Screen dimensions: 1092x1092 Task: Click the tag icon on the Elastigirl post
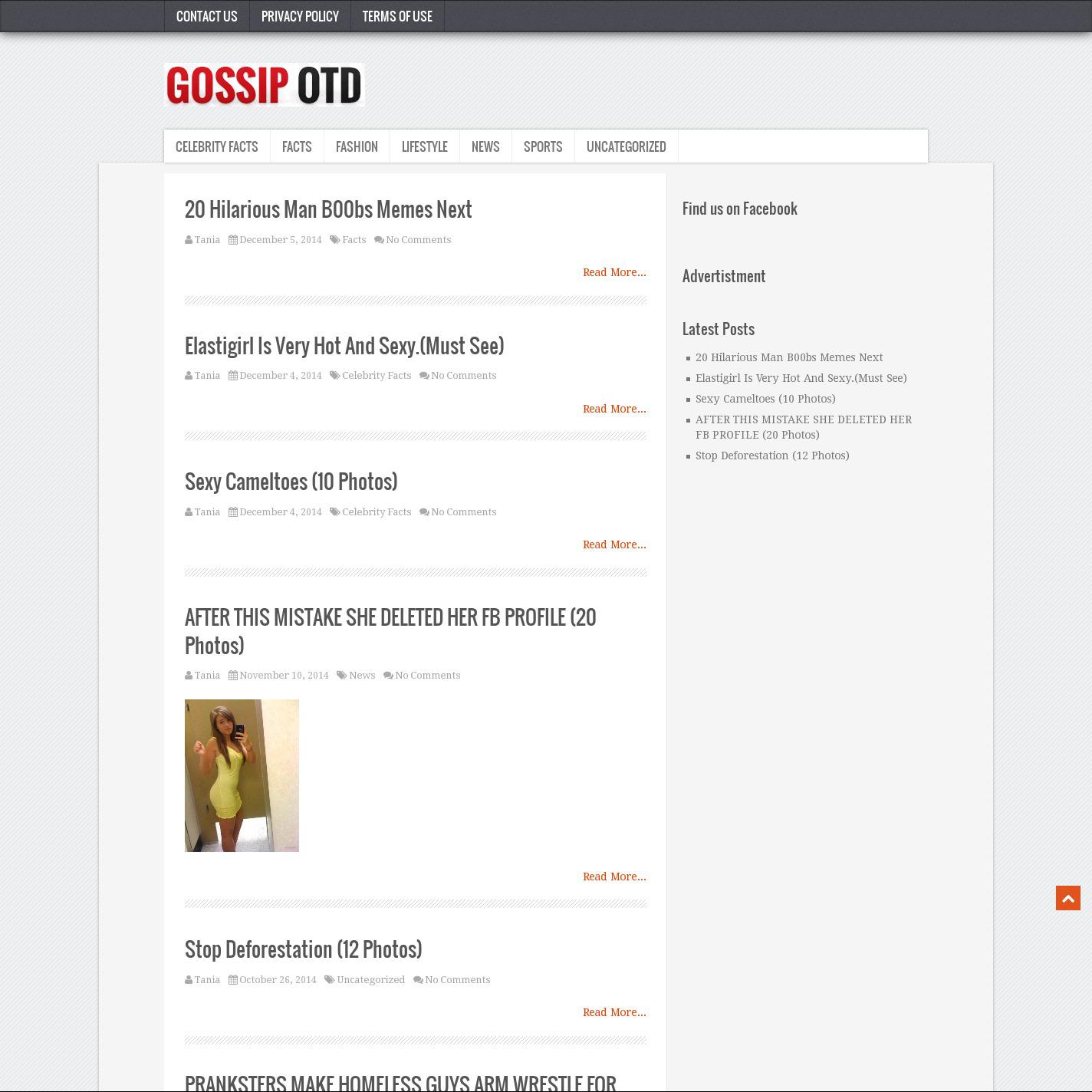pos(335,376)
